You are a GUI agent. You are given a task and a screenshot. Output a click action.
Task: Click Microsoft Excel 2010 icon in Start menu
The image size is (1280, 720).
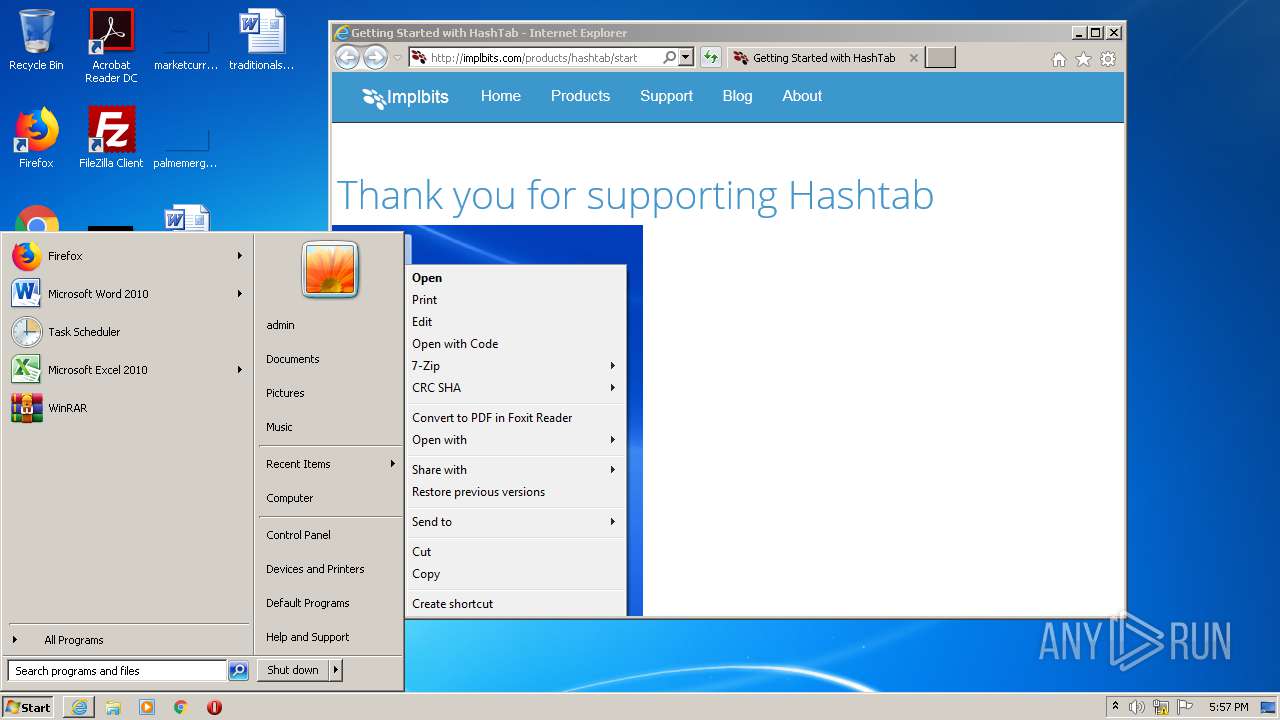coord(27,370)
